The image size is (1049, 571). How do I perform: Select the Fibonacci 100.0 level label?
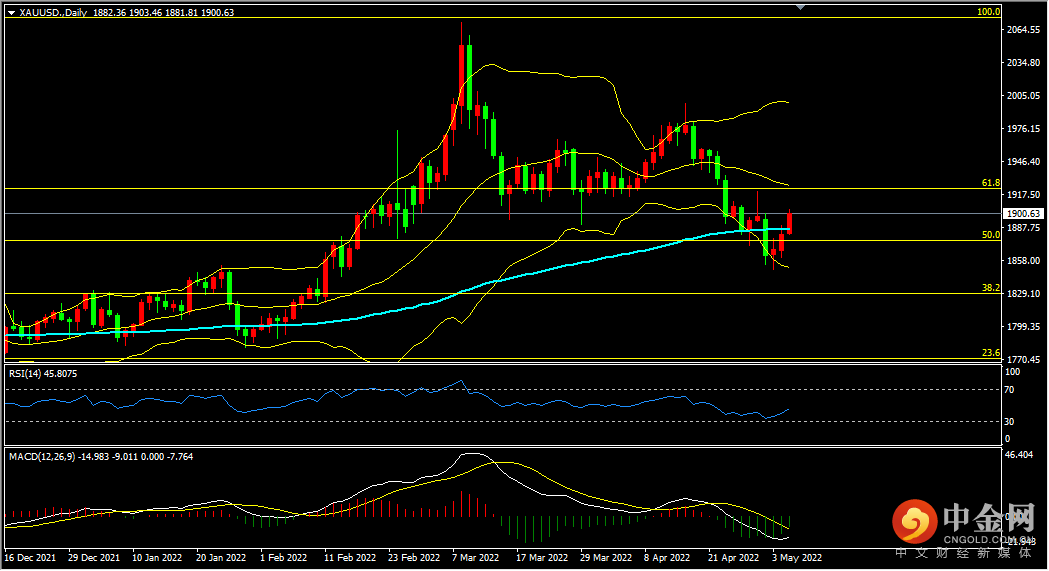989,11
